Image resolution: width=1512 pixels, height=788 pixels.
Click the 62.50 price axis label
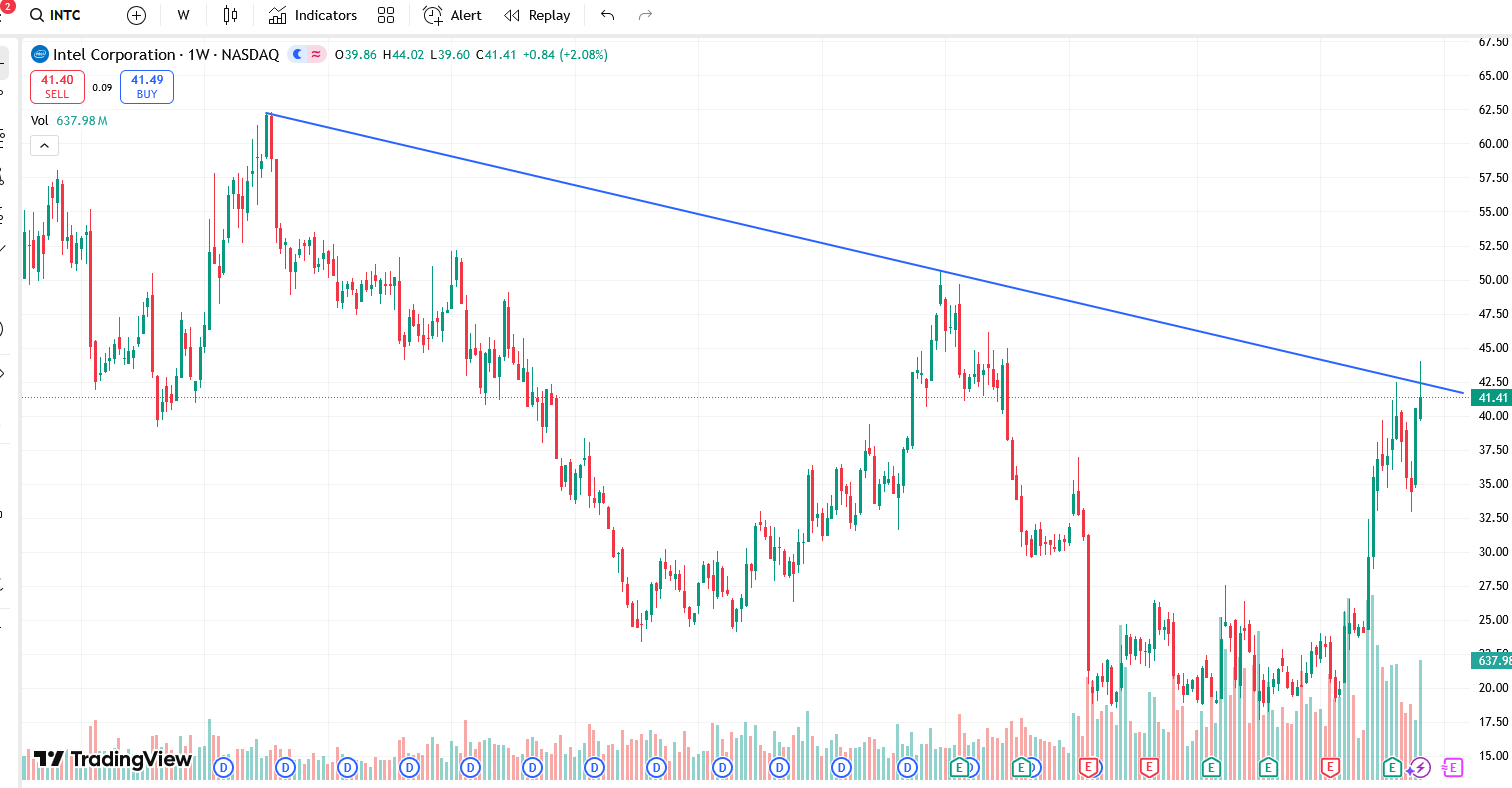1493,109
